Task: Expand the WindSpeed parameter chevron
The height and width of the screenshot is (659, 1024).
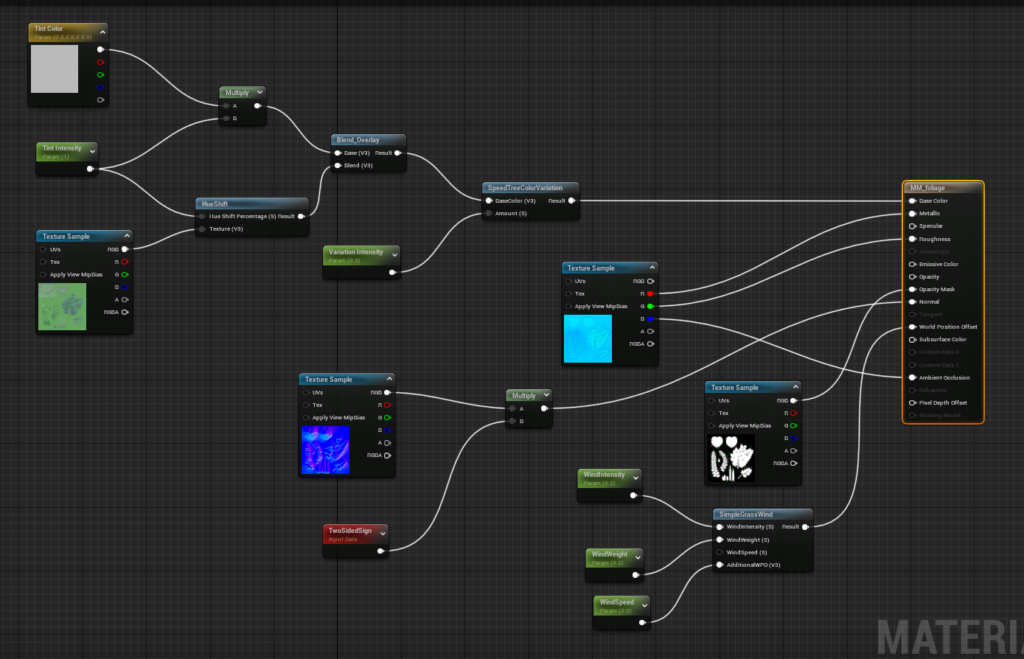Action: (644, 605)
